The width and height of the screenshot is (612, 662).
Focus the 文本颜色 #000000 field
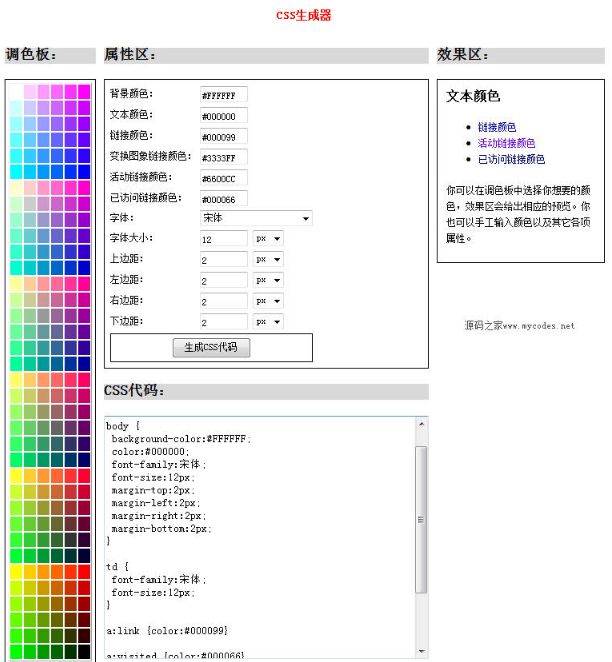click(x=223, y=116)
